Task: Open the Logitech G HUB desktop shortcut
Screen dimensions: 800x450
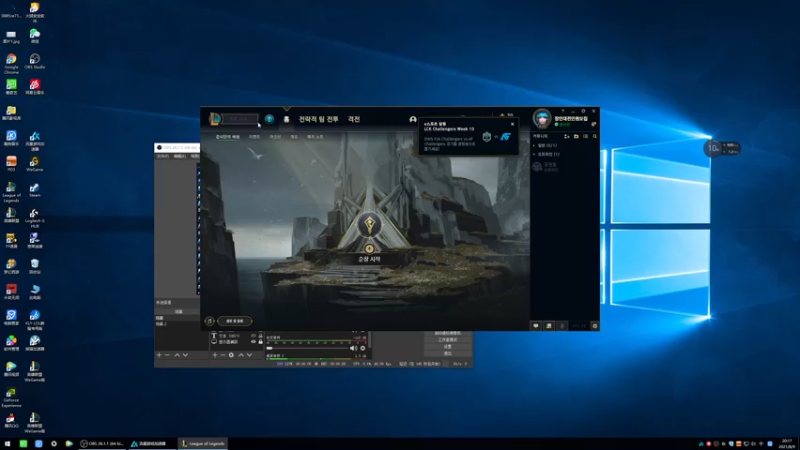Action: (x=35, y=218)
